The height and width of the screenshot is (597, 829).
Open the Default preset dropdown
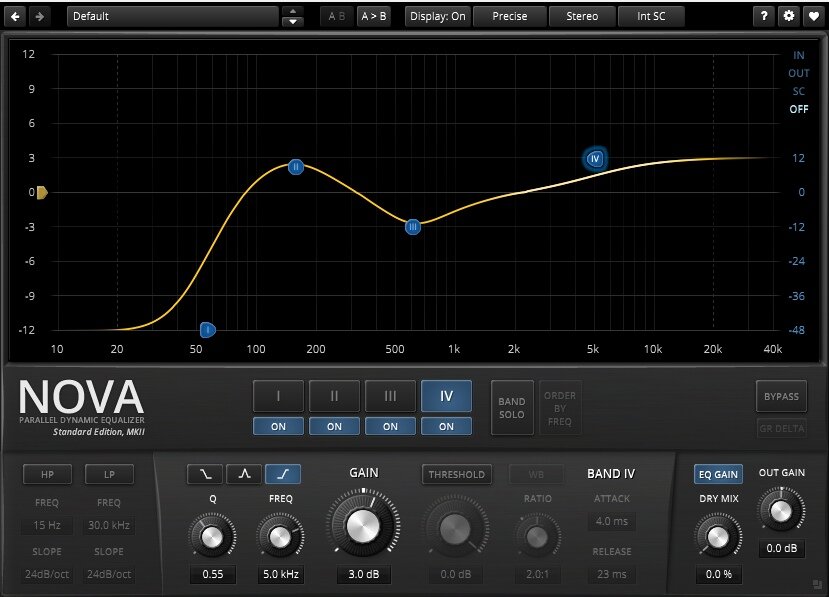pyautogui.click(x=172, y=16)
